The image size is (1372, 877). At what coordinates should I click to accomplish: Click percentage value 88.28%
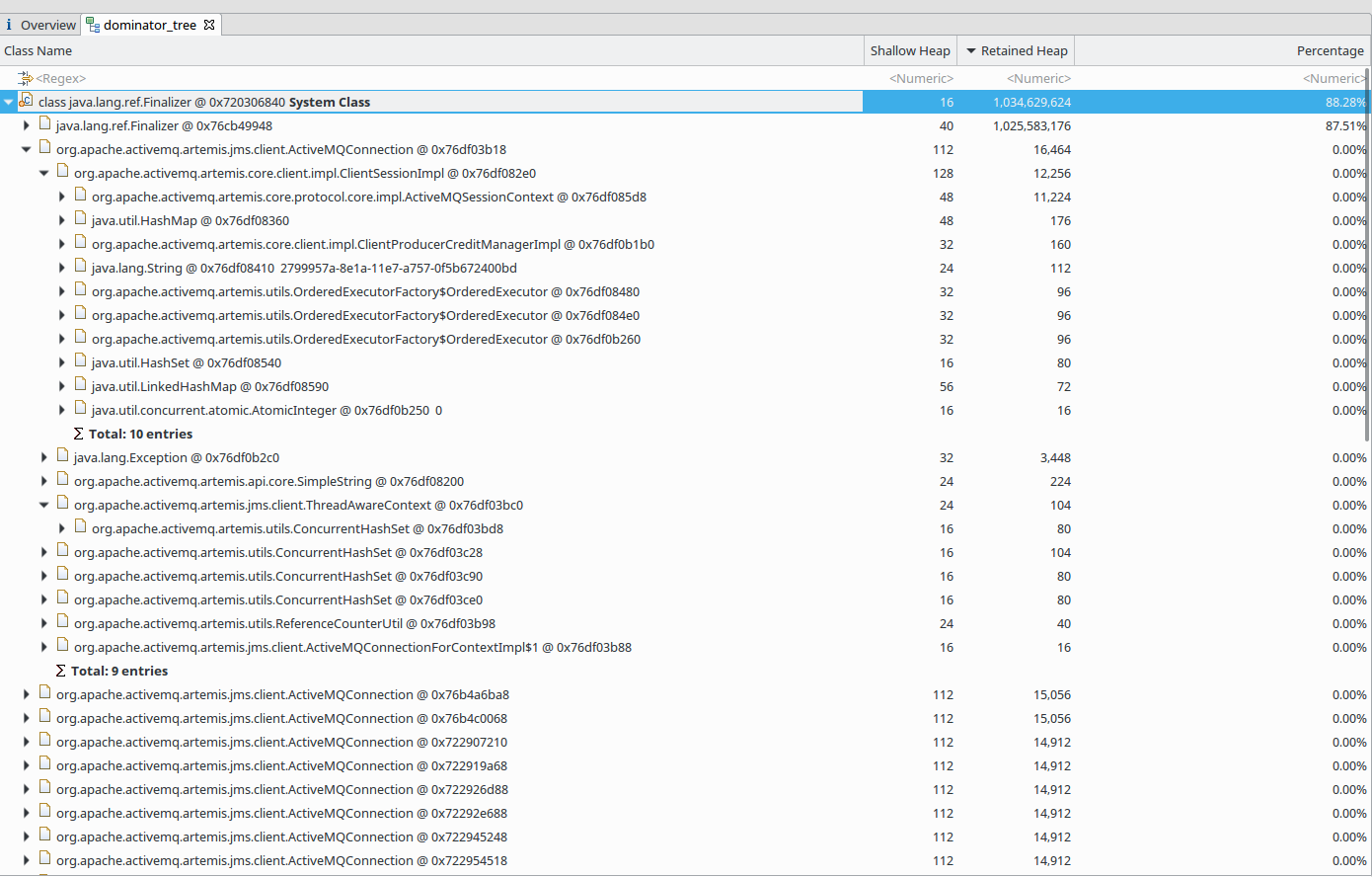[1345, 102]
